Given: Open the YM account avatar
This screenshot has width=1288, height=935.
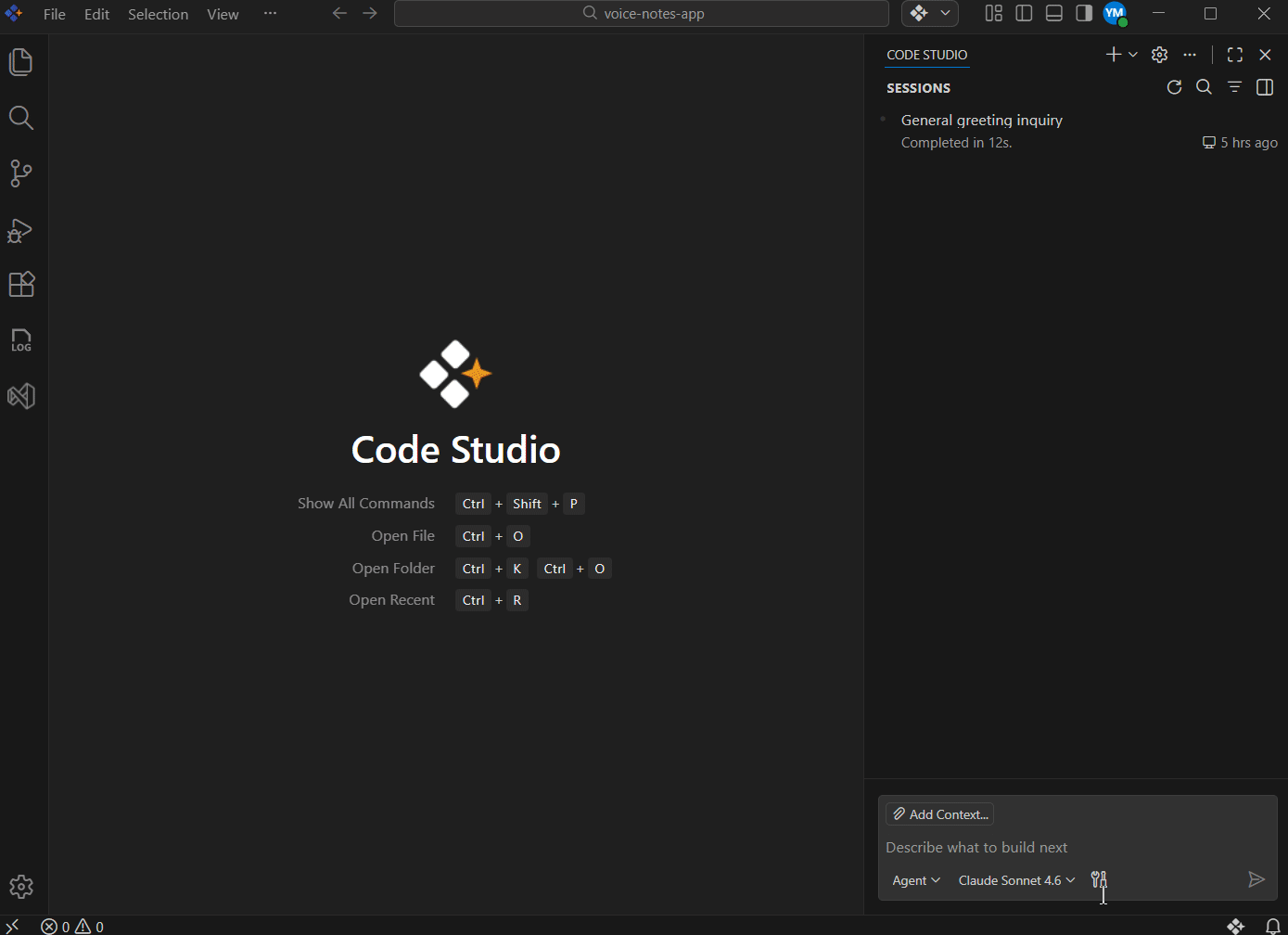Looking at the screenshot, I should (1115, 13).
